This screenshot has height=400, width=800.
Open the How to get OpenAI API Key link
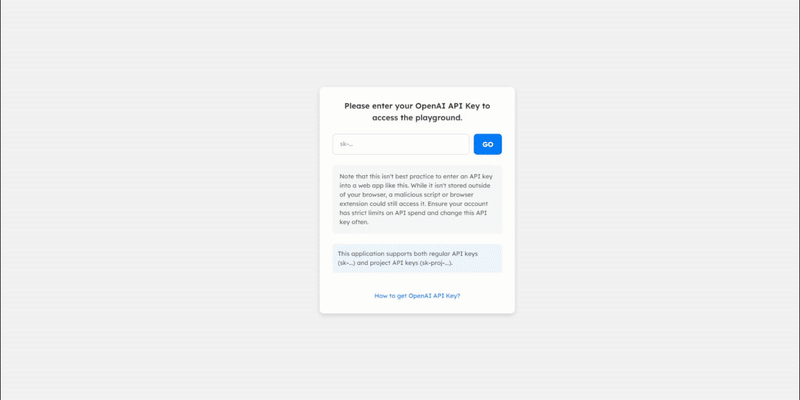[x=417, y=295]
